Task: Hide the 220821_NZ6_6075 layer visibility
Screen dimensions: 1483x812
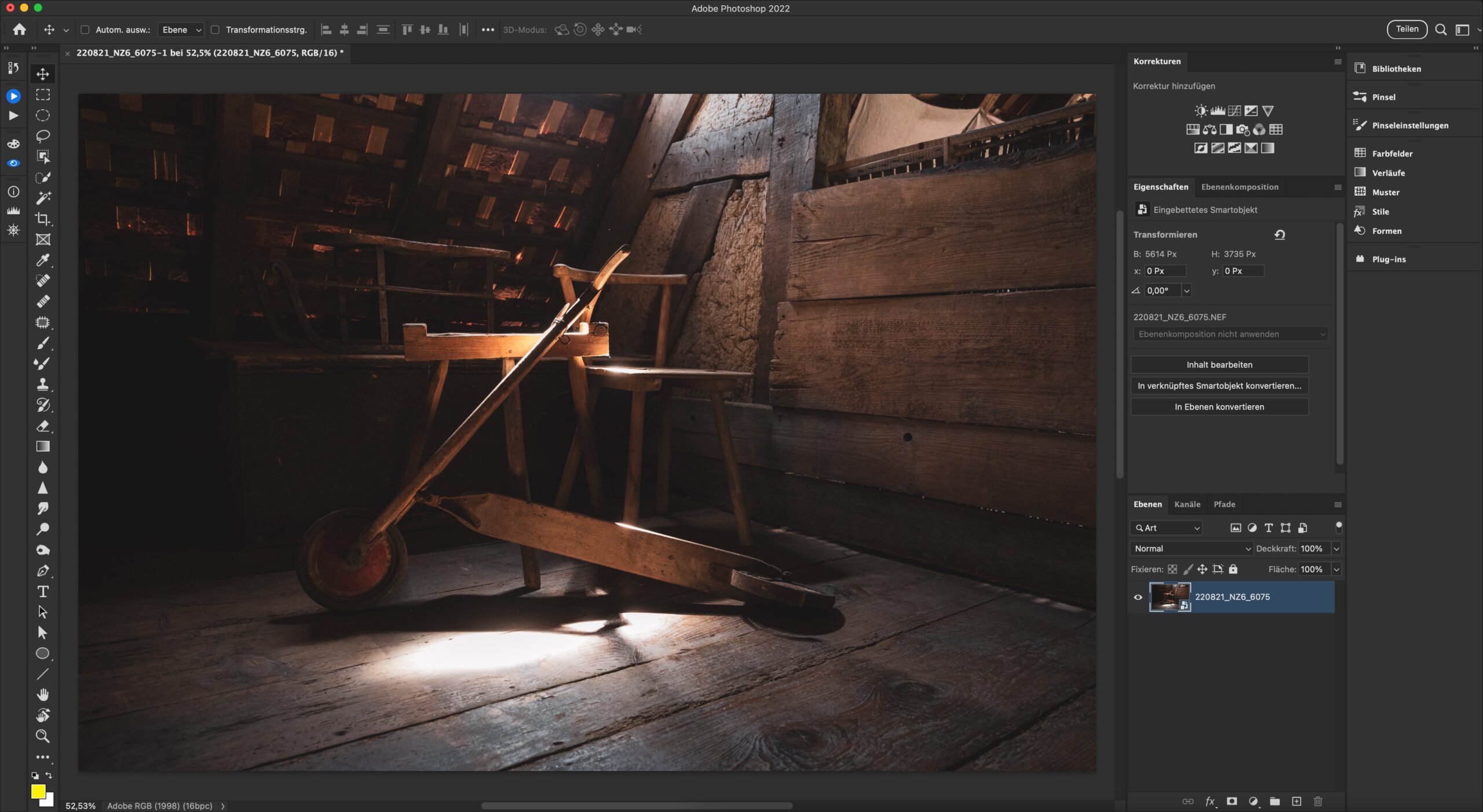Action: pyautogui.click(x=1138, y=597)
